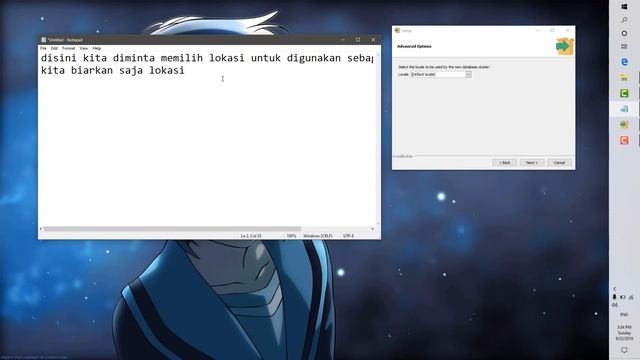
Task: Open the Locale dropdown in Setup
Action: click(x=441, y=74)
